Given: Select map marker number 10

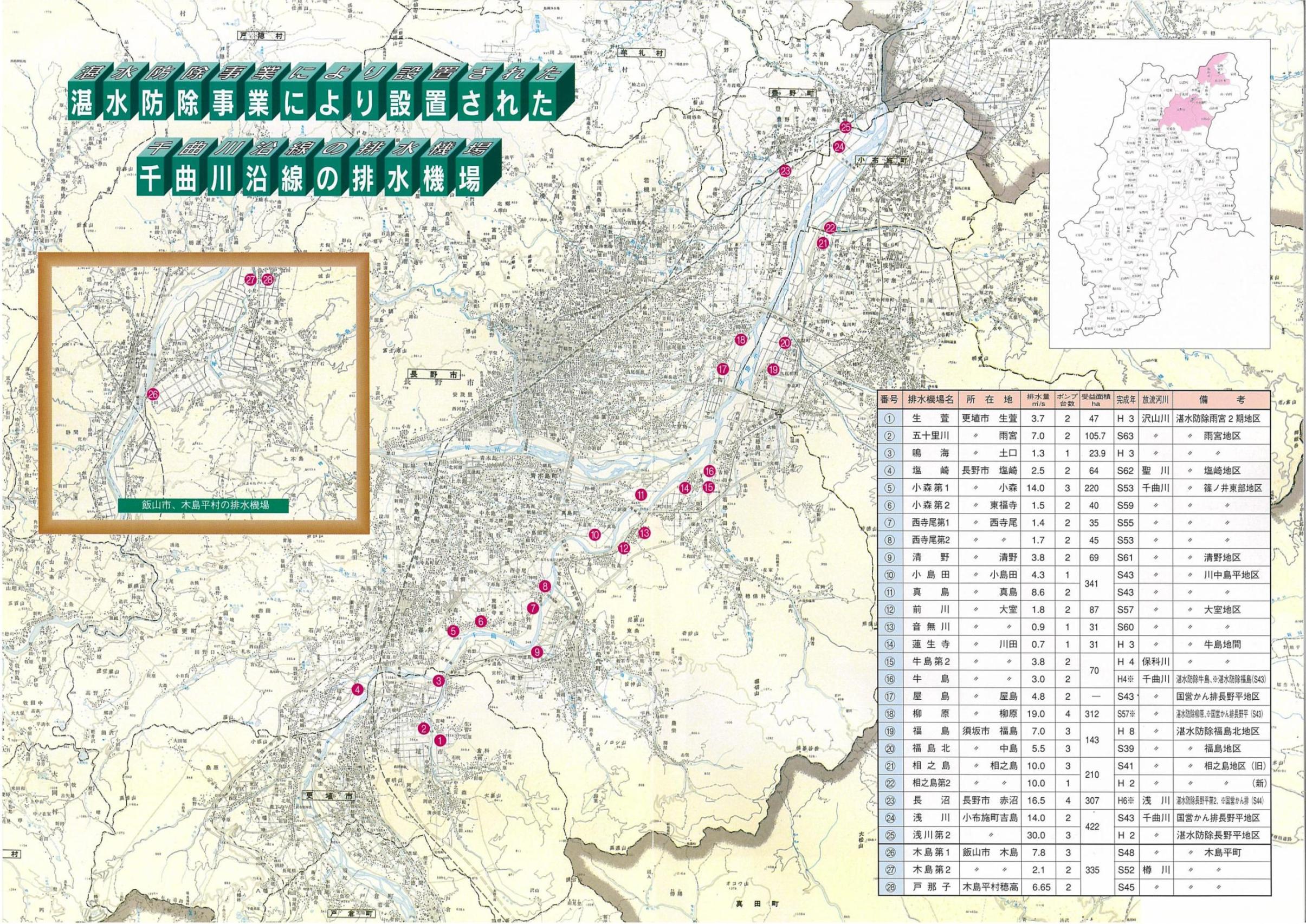Looking at the screenshot, I should (595, 535).
